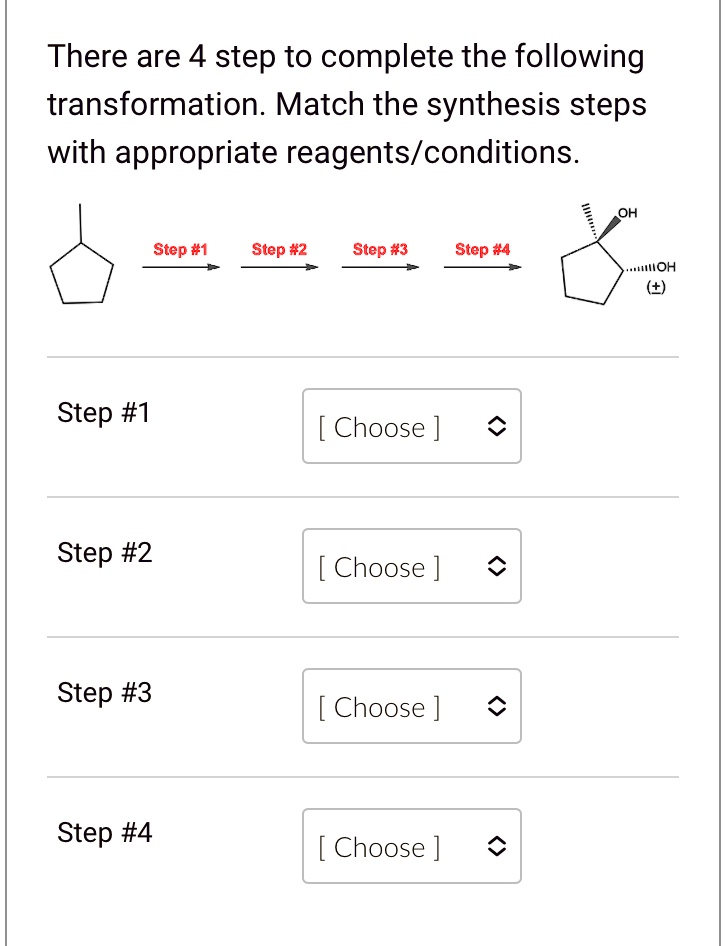Click the question prompt text
Viewport: 725px width, 946px height.
tap(347, 104)
